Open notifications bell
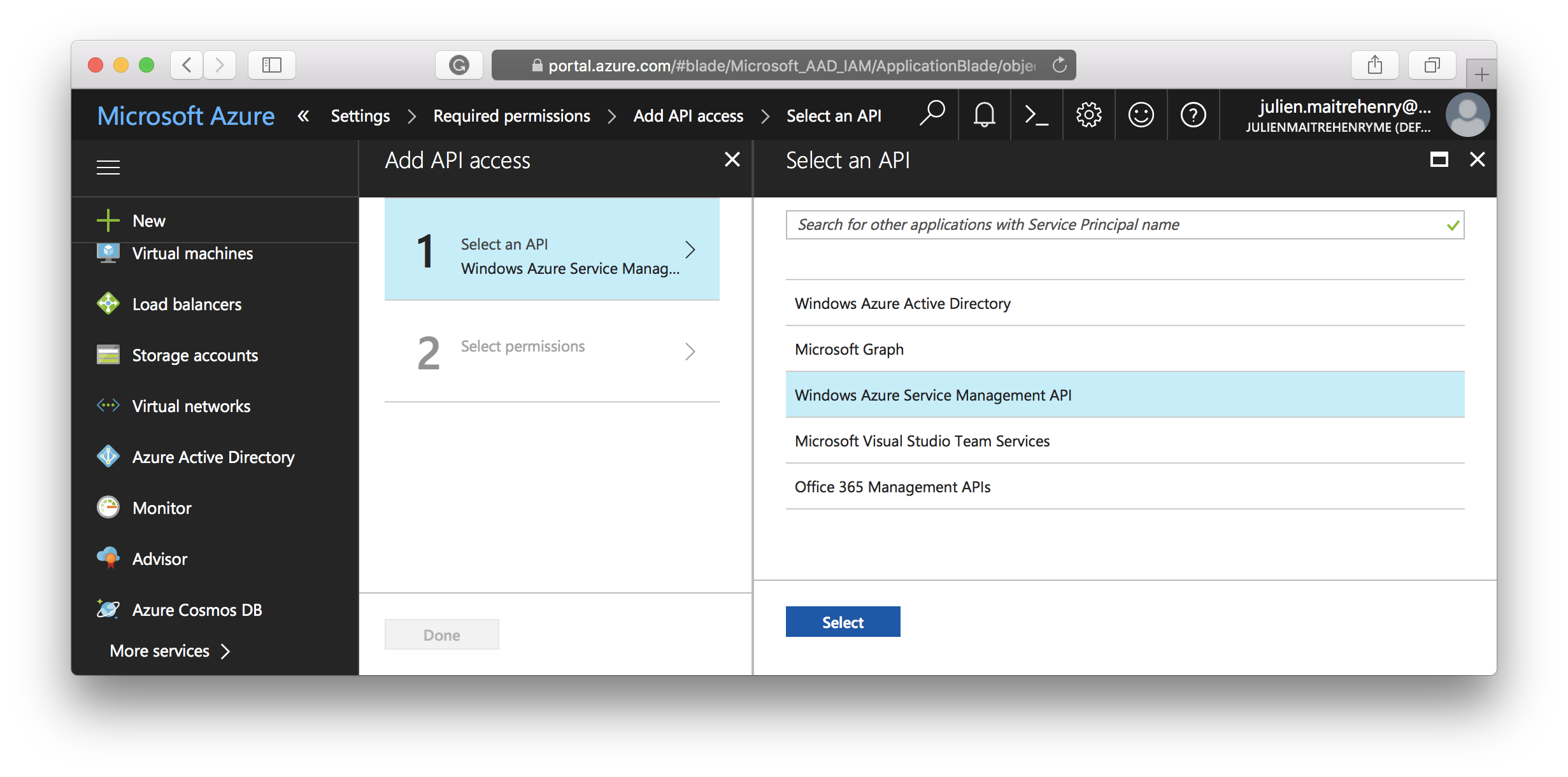Image resolution: width=1568 pixels, height=777 pixels. tap(985, 115)
